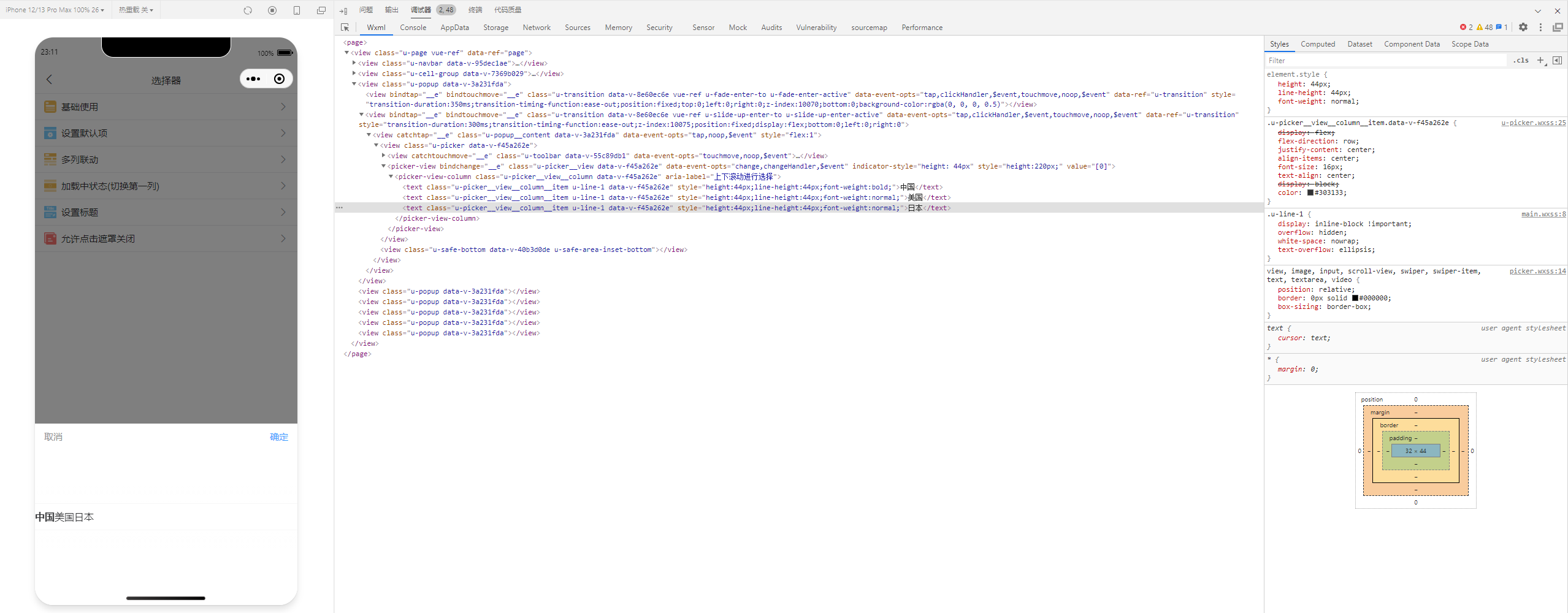Open the Performance tab
This screenshot has height=613, width=1568.
922,28
